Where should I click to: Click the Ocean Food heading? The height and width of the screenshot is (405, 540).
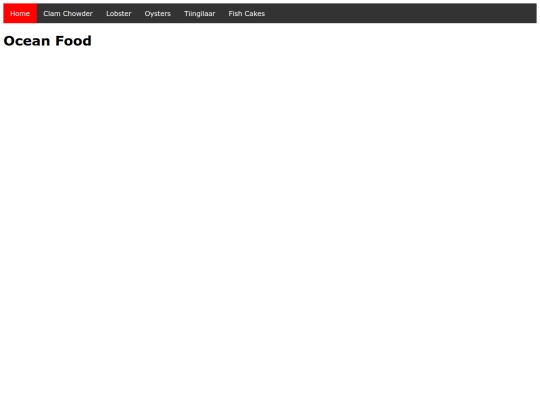pos(48,41)
